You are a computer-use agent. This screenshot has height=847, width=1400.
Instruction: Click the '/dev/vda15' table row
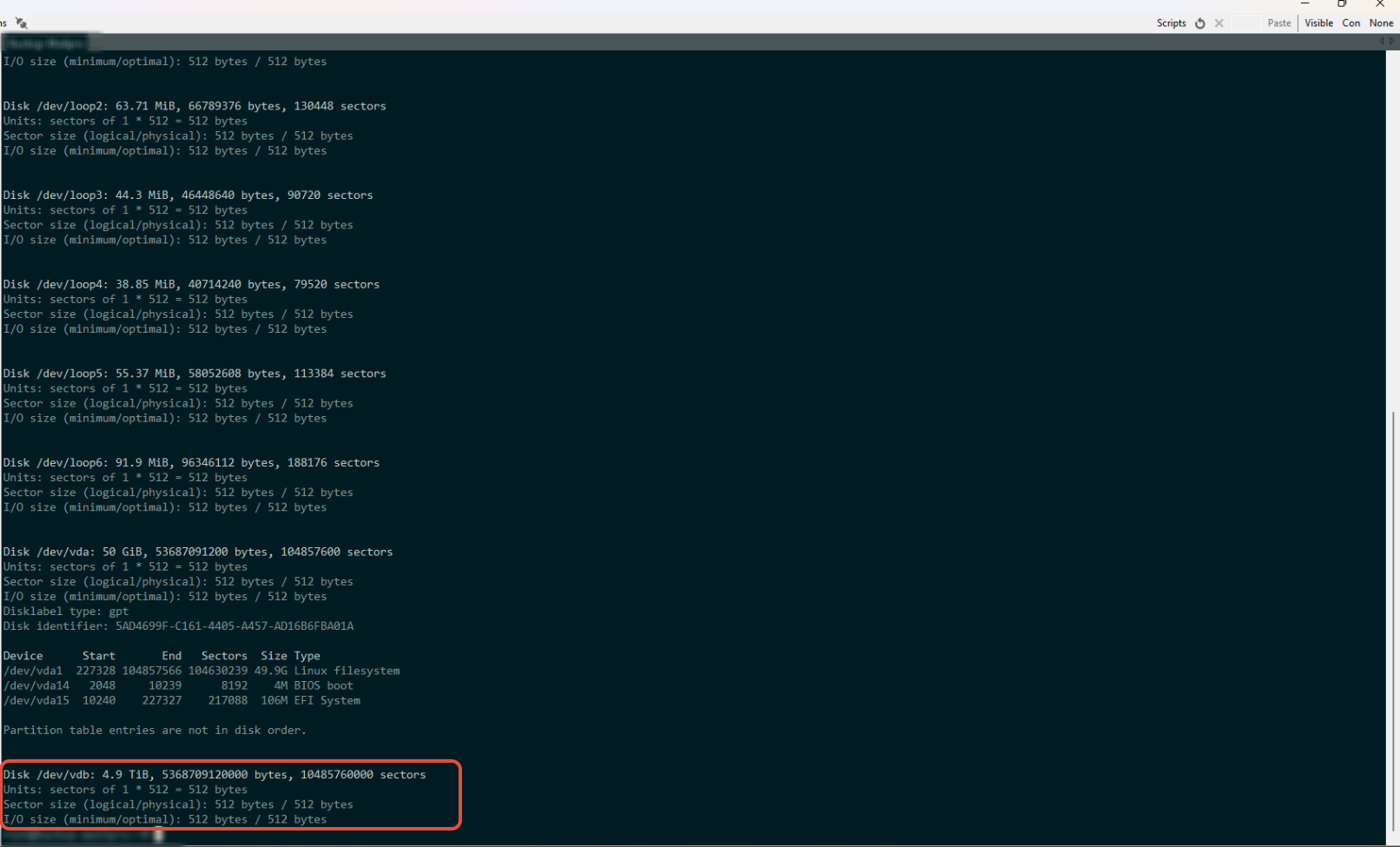pos(182,700)
